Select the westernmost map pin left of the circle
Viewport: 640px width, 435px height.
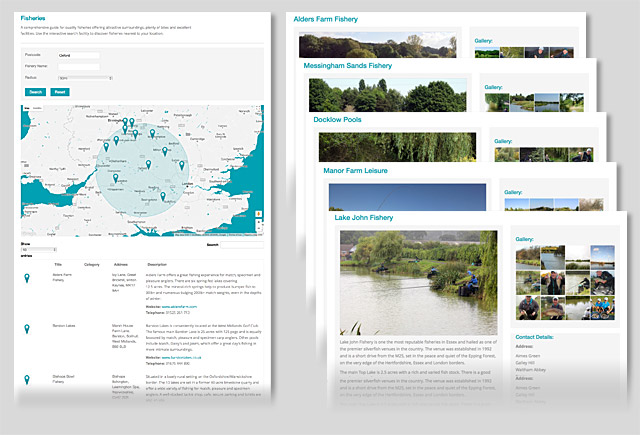click(x=106, y=146)
